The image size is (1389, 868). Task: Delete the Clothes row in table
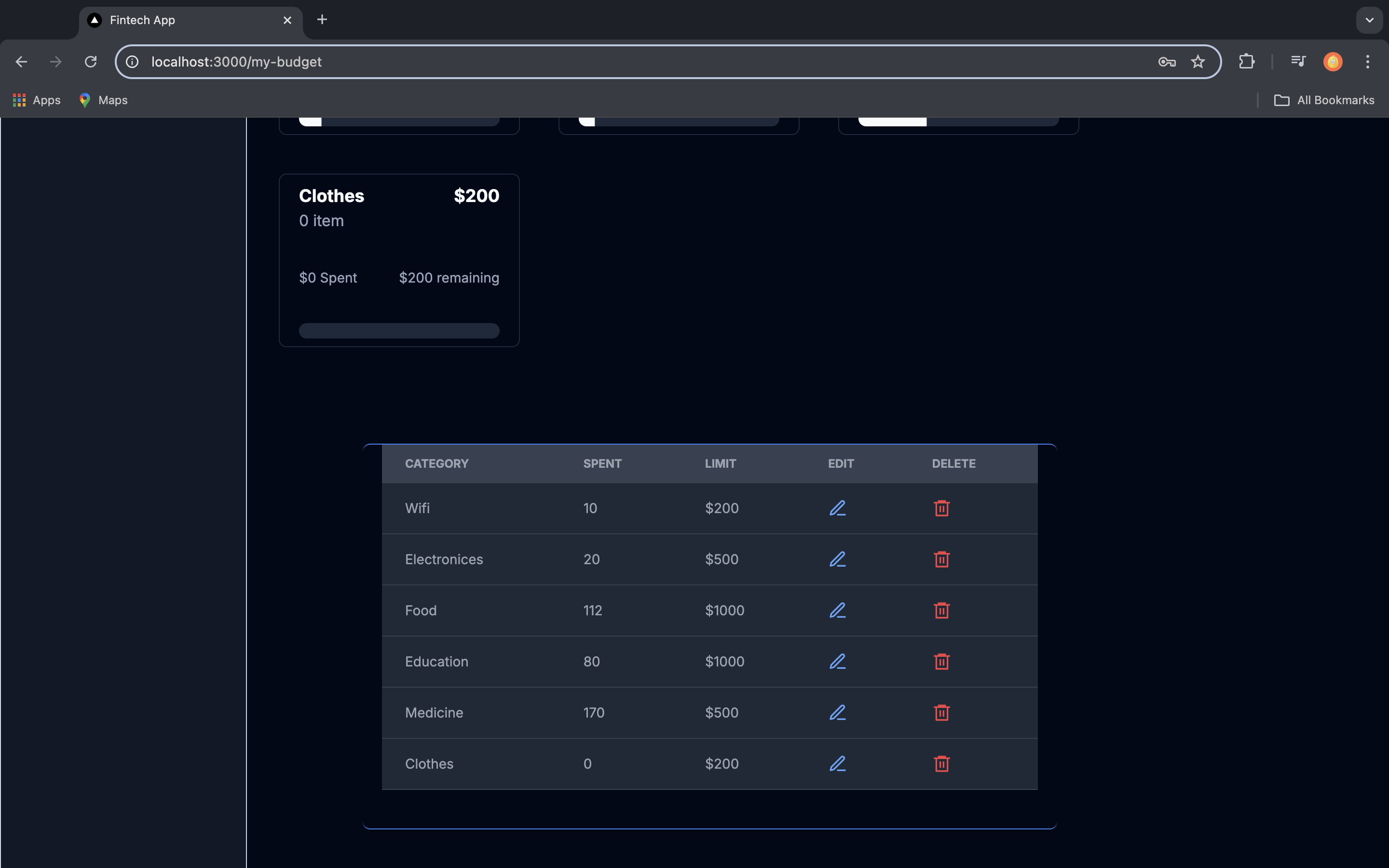[x=941, y=763]
